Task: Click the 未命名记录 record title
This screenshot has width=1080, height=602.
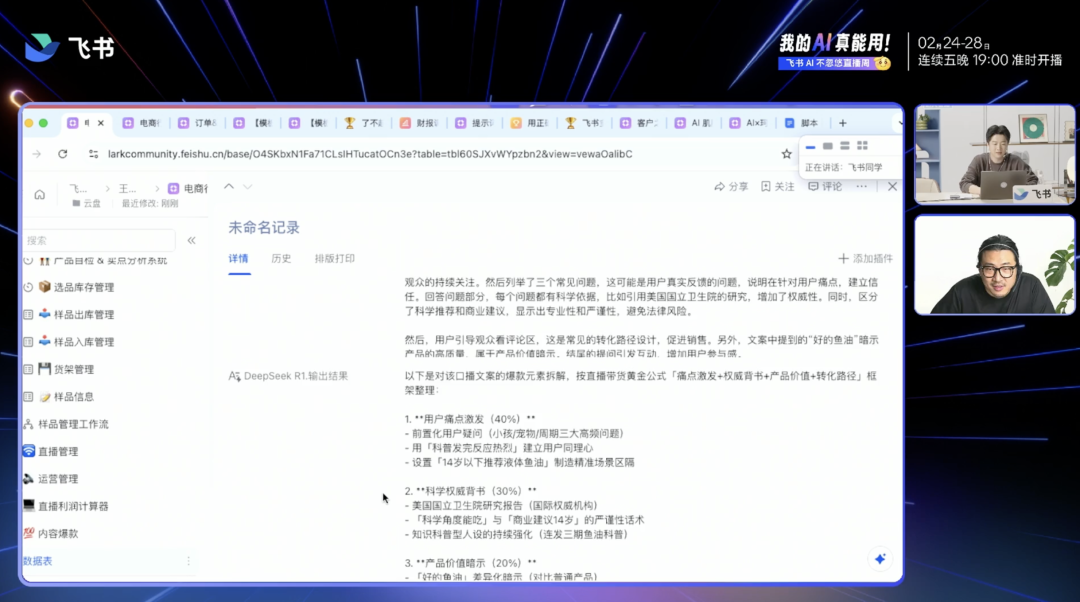Action: click(x=264, y=227)
